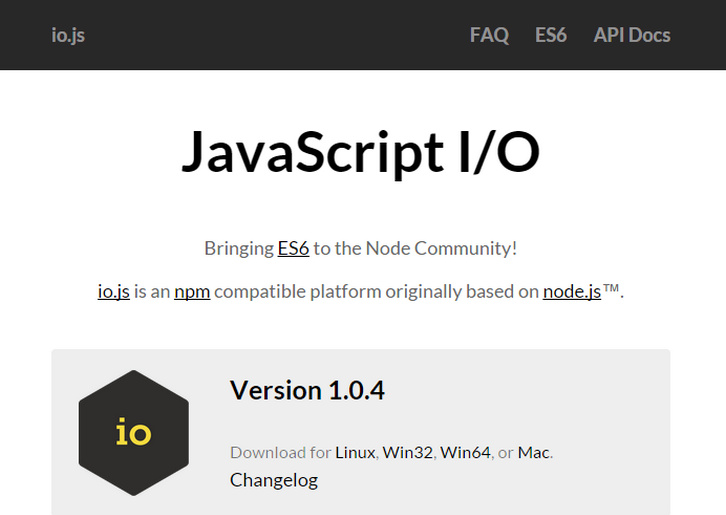The width and height of the screenshot is (726, 515).
Task: View the Changelog
Action: click(273, 480)
